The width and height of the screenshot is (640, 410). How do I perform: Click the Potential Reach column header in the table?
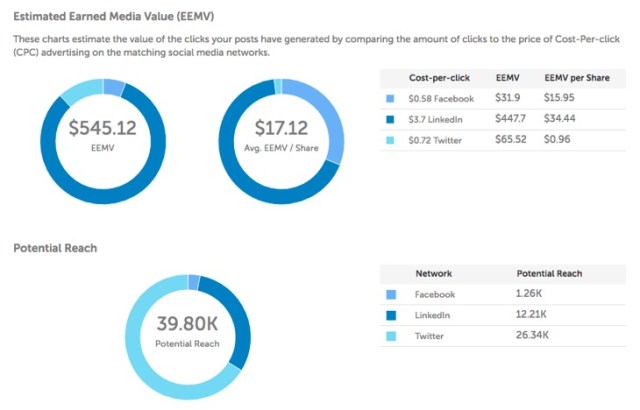click(x=549, y=273)
